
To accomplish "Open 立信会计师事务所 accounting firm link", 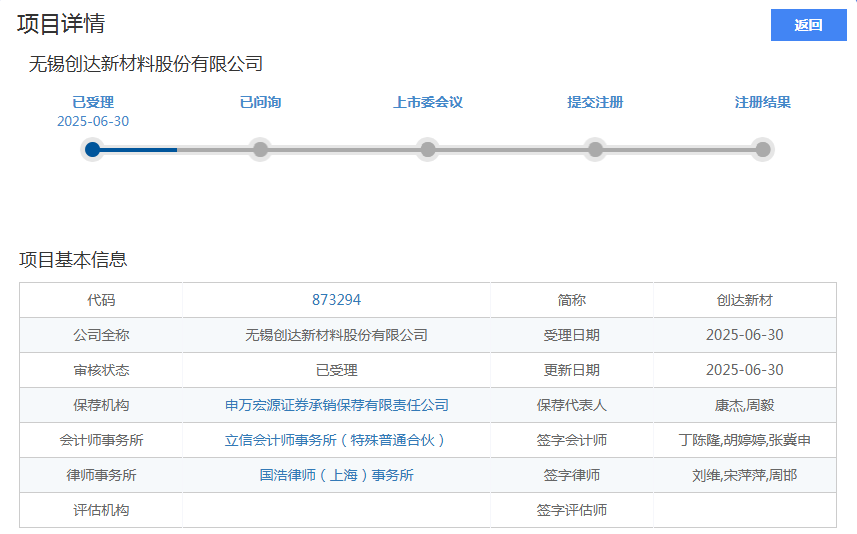I will 336,440.
